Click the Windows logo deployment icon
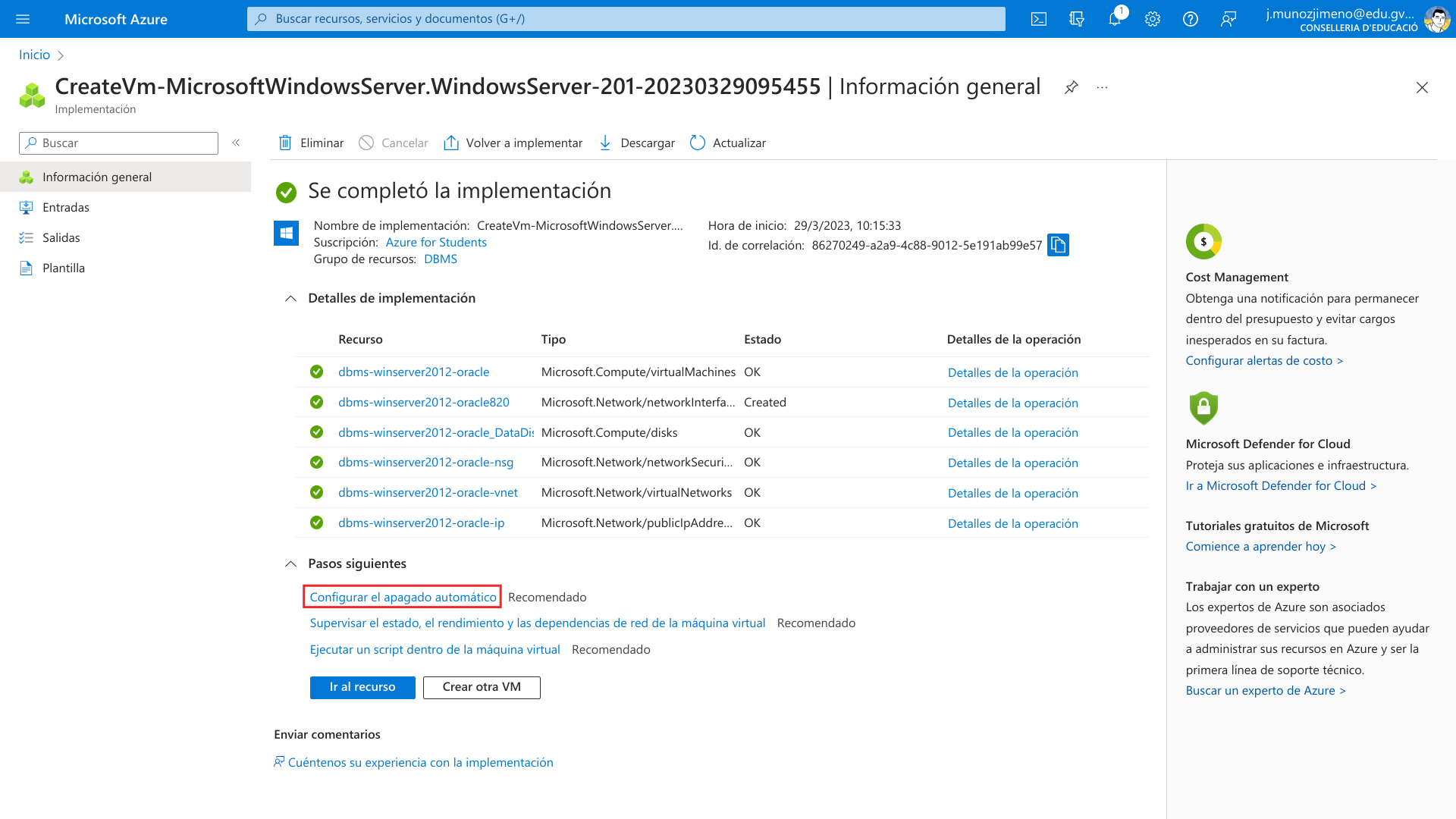The width and height of the screenshot is (1456, 819). (286, 233)
